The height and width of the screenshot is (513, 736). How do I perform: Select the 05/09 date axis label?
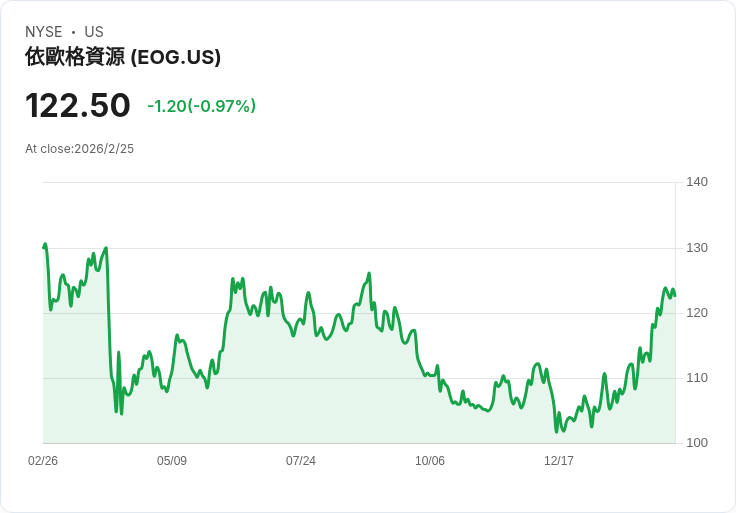pos(172,460)
